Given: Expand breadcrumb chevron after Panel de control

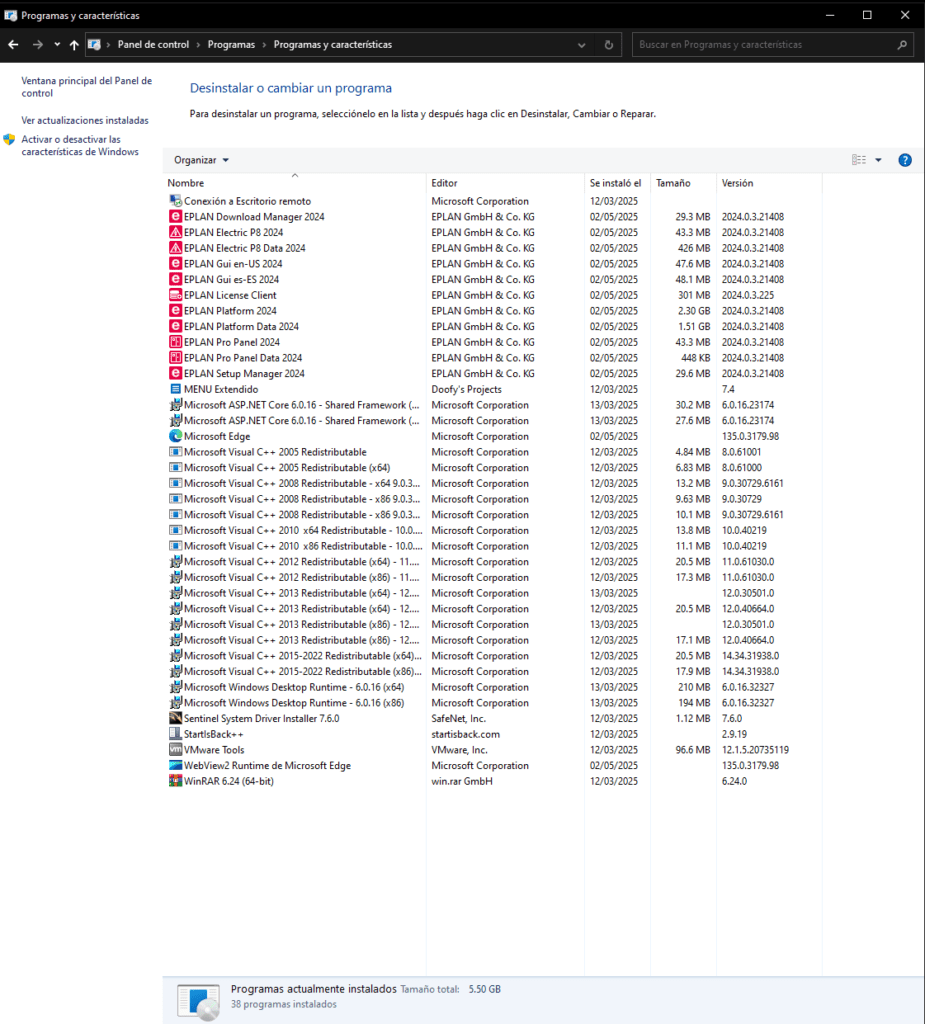Looking at the screenshot, I should point(198,44).
